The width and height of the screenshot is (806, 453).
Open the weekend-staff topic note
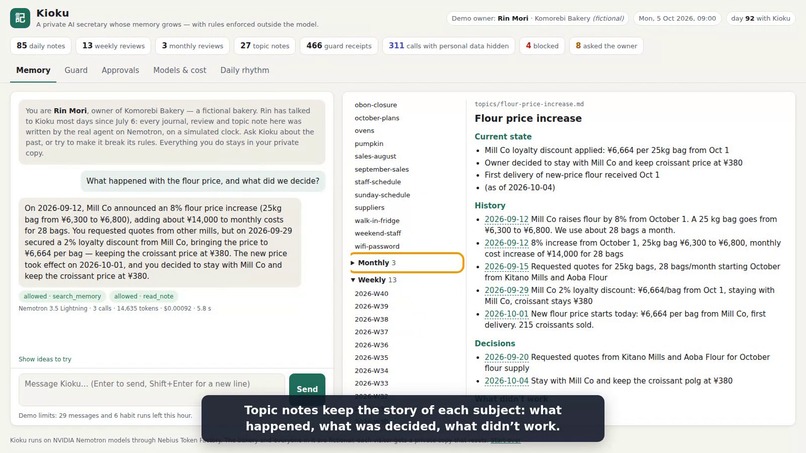coord(377,233)
